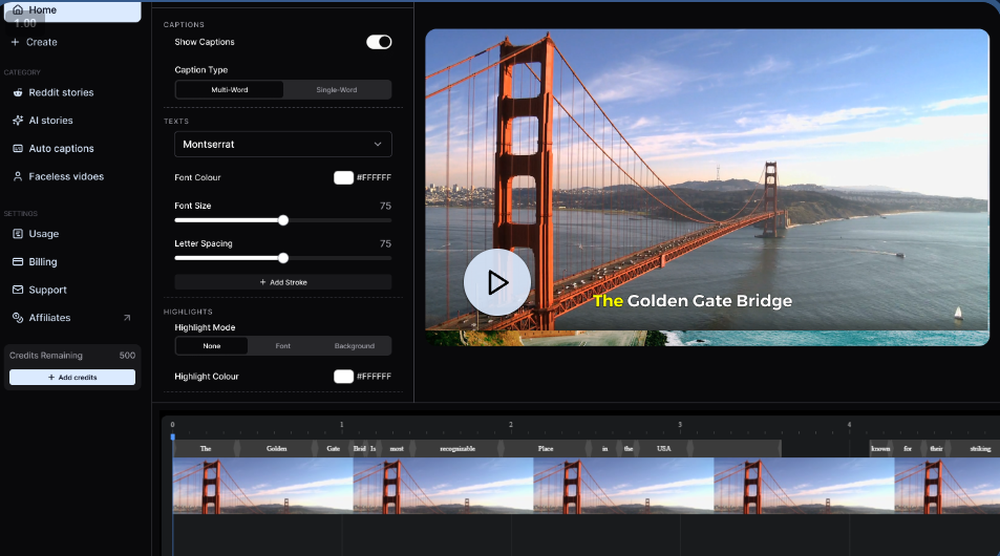Click the Reddit stories icon
Viewport: 1000px width, 556px height.
click(x=18, y=93)
